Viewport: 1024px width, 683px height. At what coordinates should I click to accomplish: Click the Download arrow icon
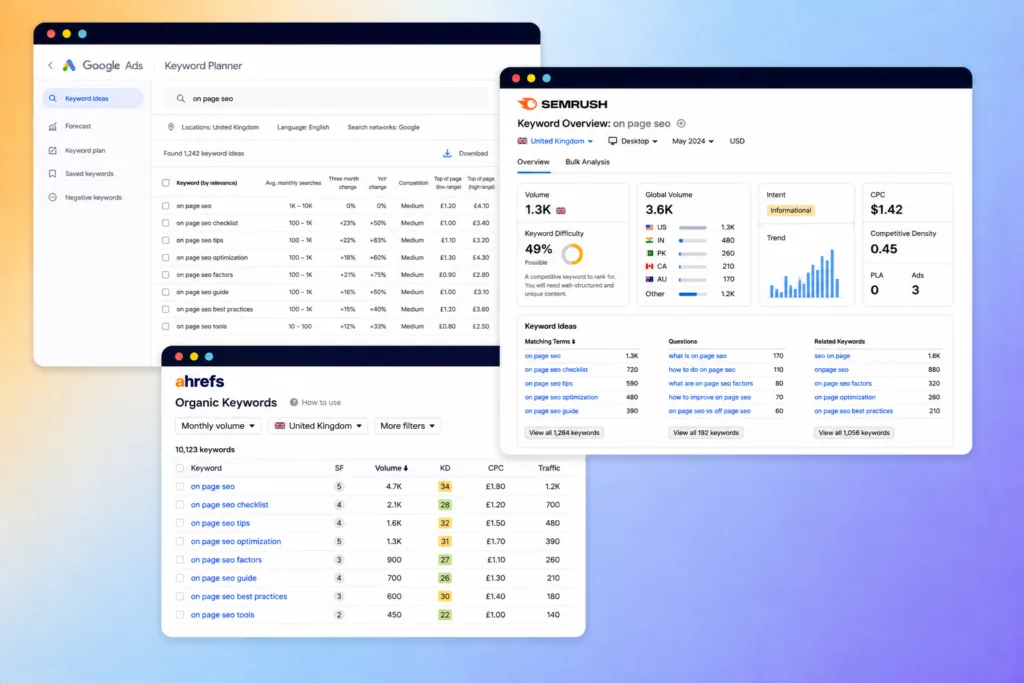(x=447, y=153)
